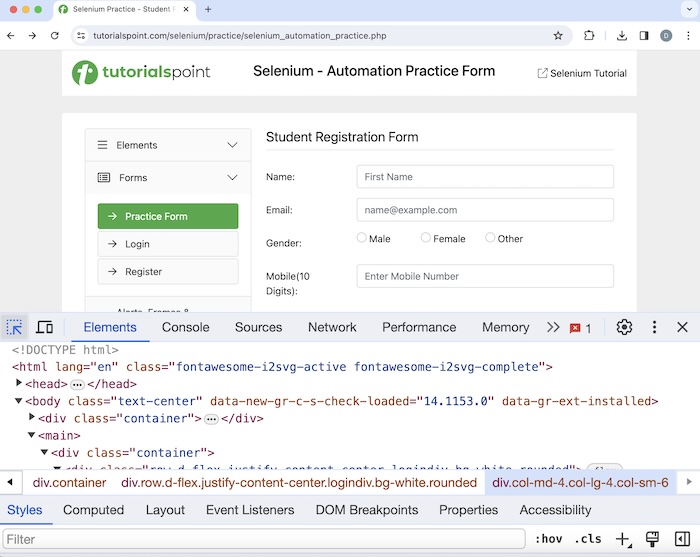Image resolution: width=700 pixels, height=557 pixels.
Task: Click the Practice Form button
Action: pyautogui.click(x=168, y=216)
